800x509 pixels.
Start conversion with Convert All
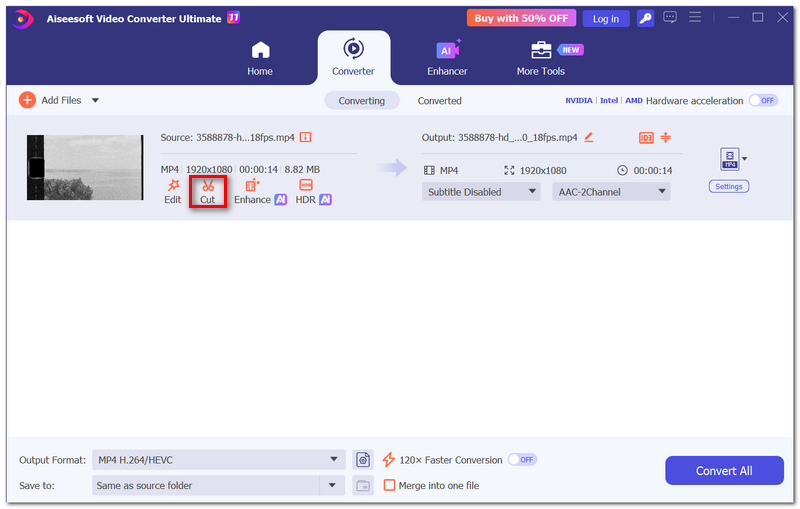tap(724, 470)
